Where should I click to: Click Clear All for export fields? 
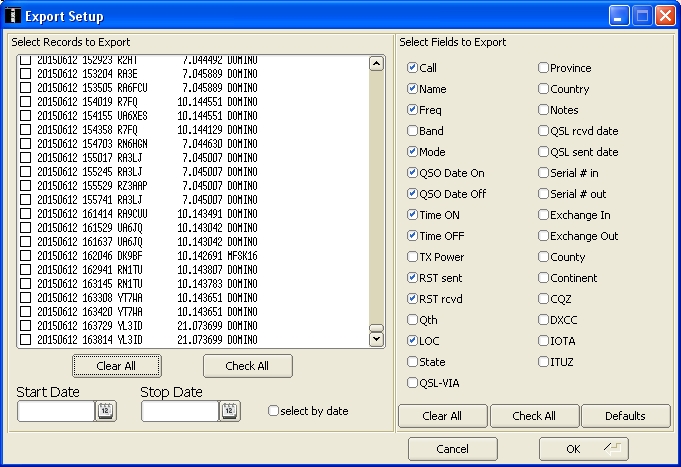pyautogui.click(x=442, y=416)
